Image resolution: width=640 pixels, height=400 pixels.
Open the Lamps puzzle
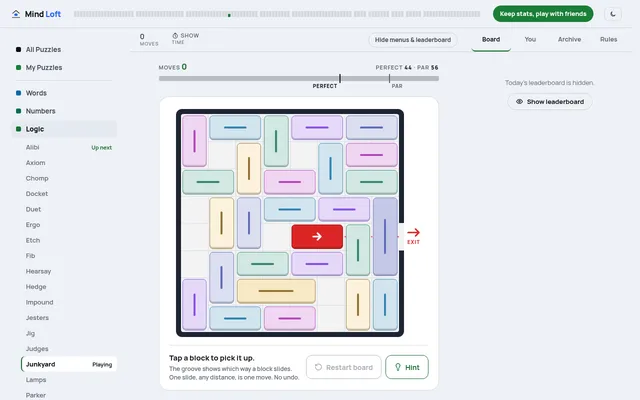click(36, 380)
